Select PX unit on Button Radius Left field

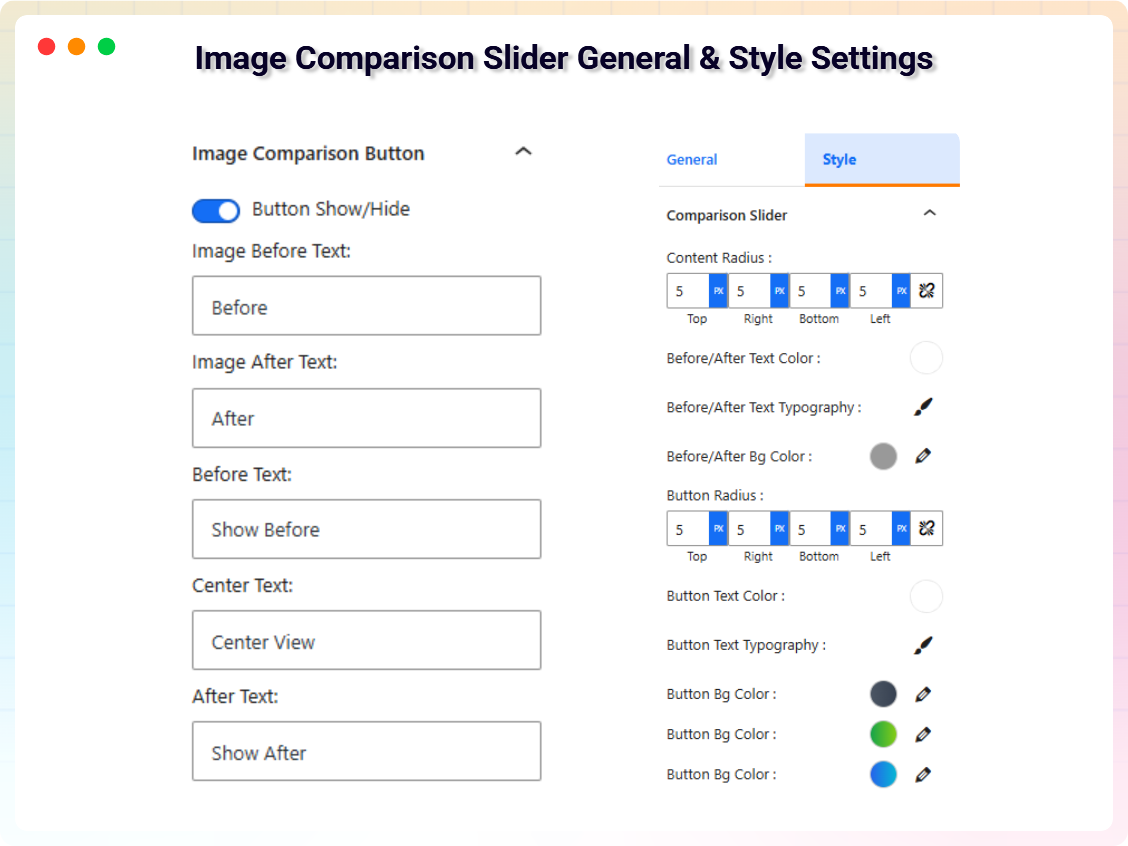(x=899, y=528)
